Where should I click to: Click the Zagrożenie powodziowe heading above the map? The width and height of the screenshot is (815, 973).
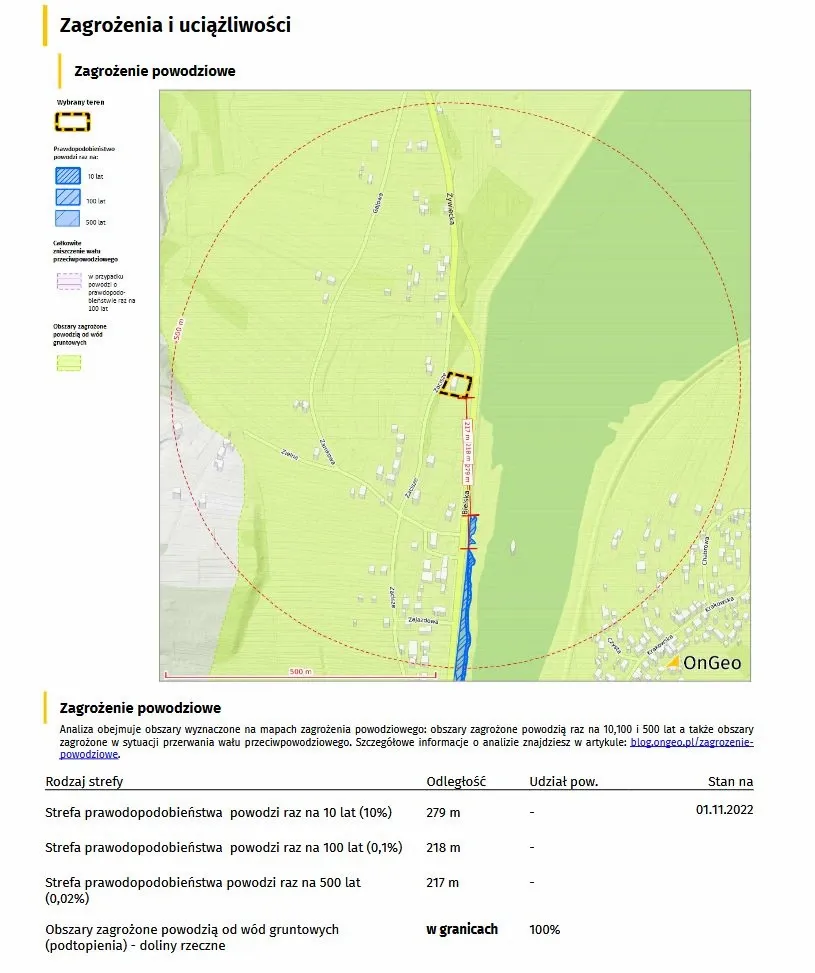click(155, 71)
